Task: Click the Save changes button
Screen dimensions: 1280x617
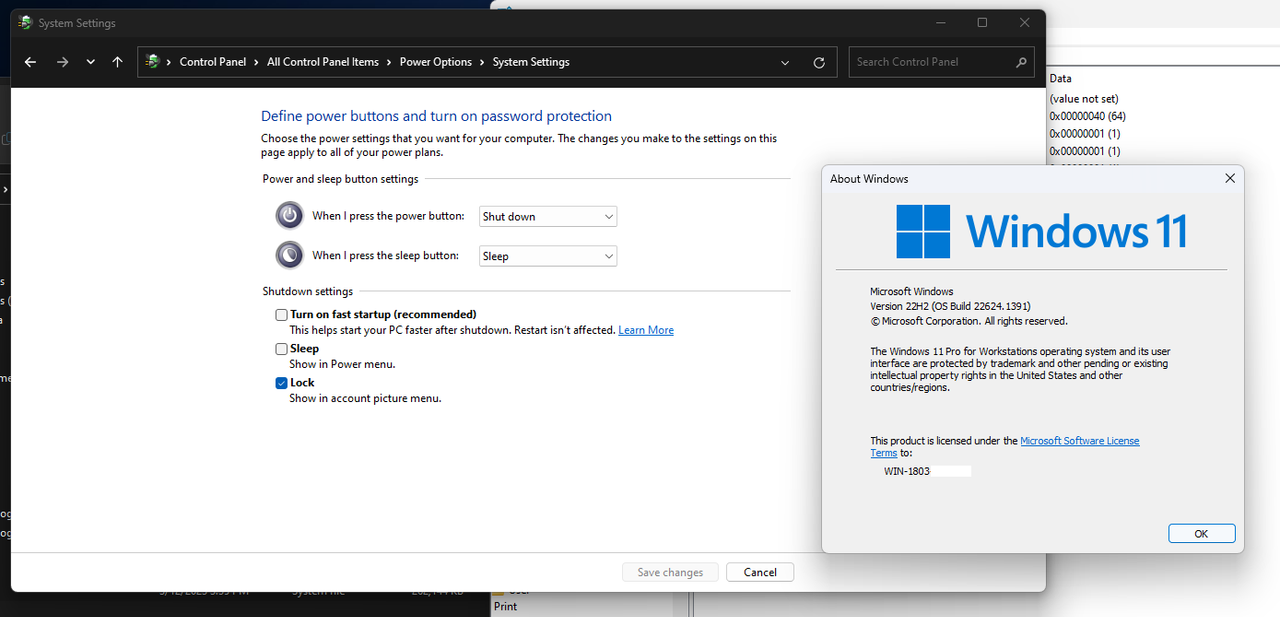Action: click(670, 572)
